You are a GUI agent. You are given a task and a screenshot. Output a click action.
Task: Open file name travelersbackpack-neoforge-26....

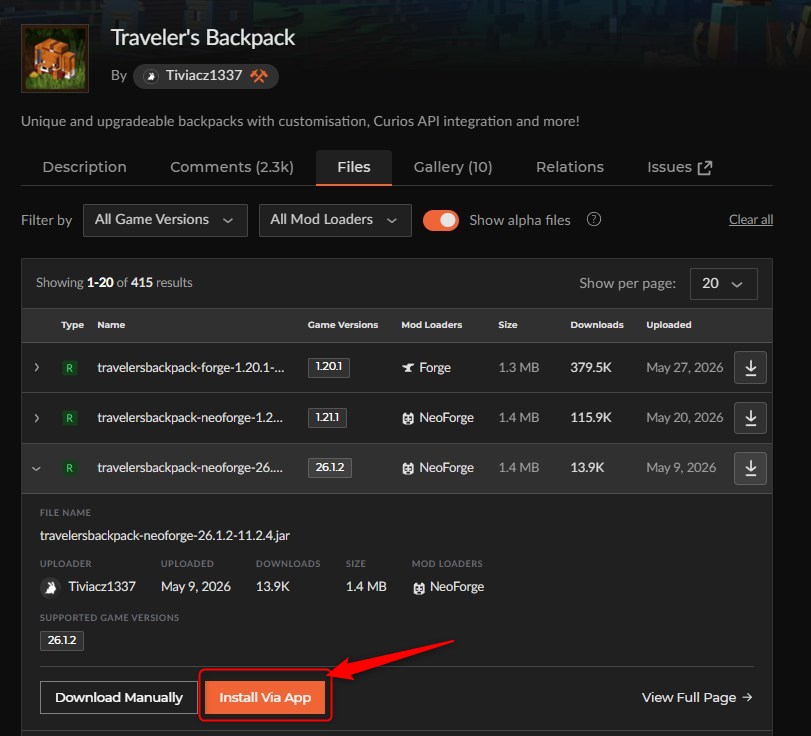[x=190, y=468]
